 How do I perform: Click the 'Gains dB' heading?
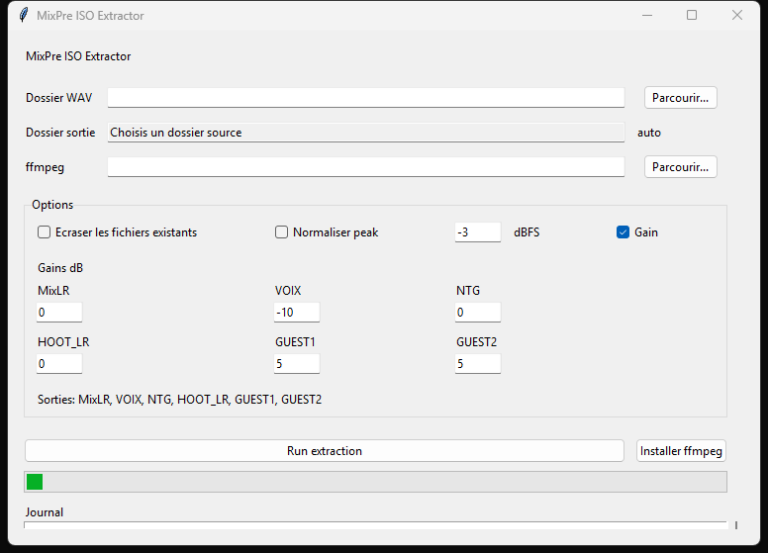point(60,268)
